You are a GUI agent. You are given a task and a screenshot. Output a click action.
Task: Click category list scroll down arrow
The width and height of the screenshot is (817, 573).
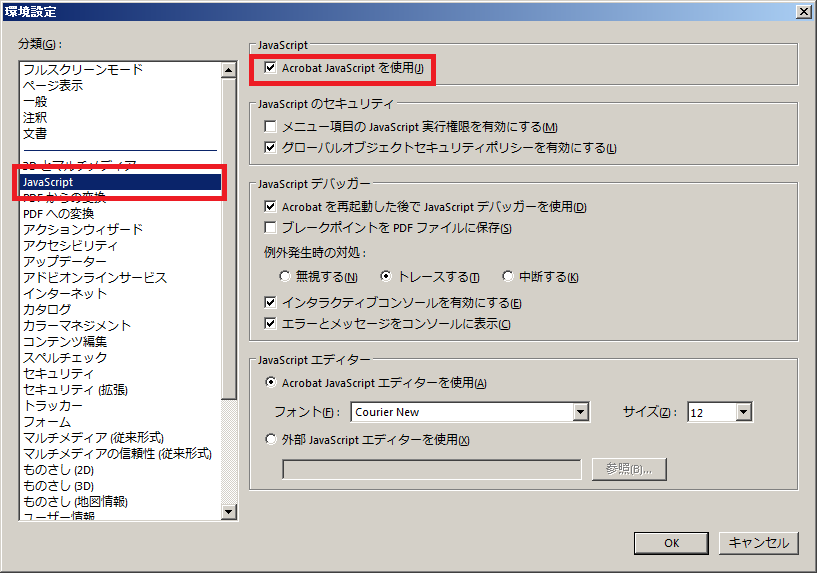tap(229, 512)
